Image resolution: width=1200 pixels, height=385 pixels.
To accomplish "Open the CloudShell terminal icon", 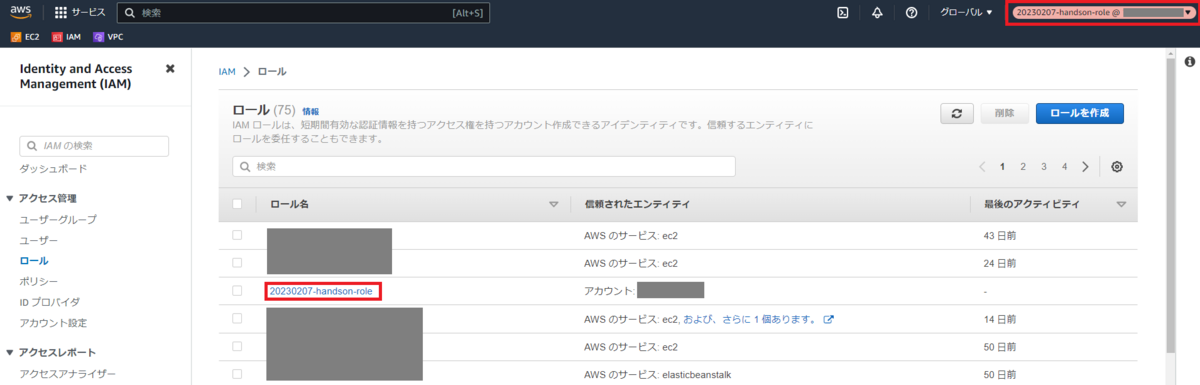I will [x=843, y=13].
